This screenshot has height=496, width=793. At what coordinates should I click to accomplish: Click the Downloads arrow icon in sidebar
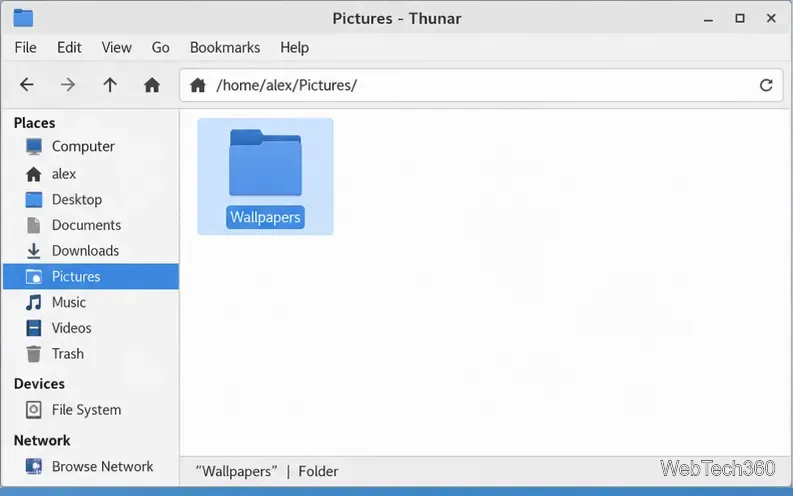[34, 251]
